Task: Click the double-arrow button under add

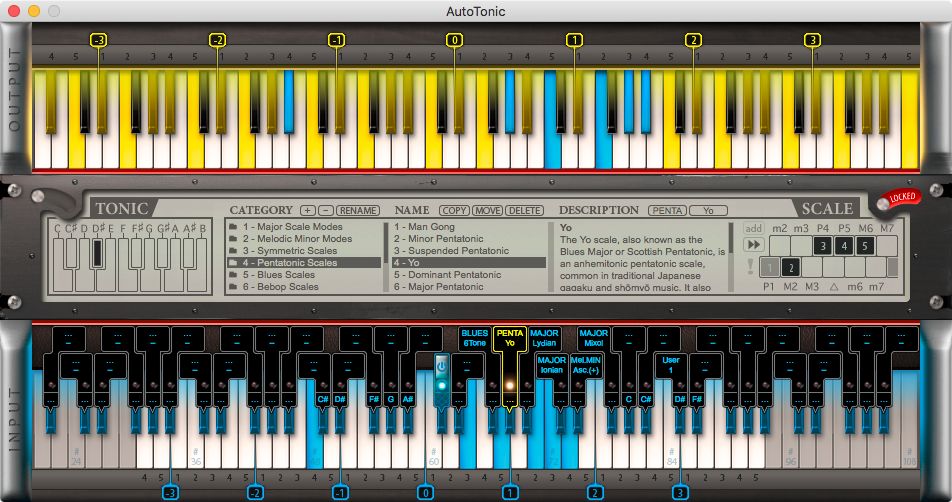Action: (x=753, y=245)
